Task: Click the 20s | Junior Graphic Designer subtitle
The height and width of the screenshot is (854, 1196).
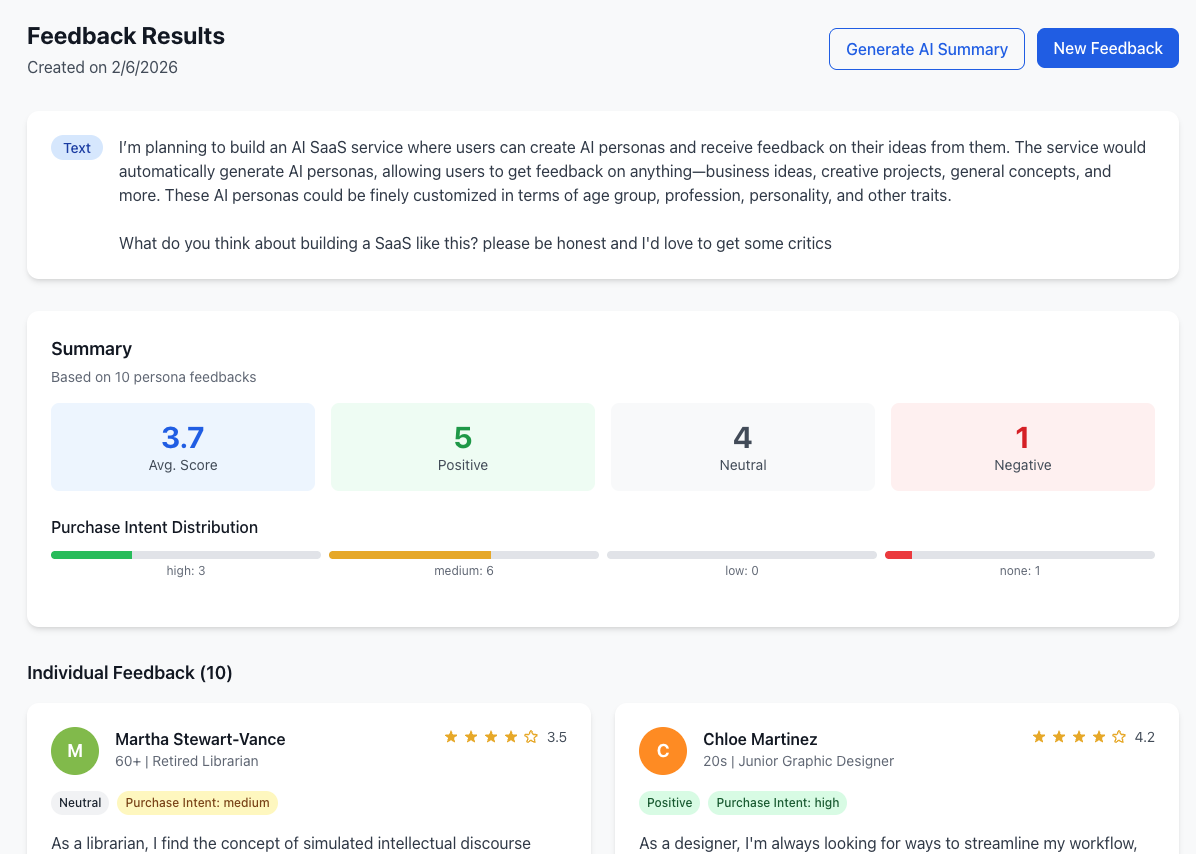Action: click(799, 761)
